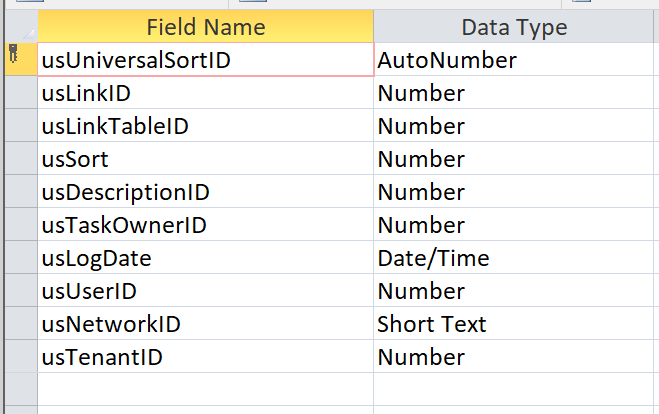Select the usLinkTableID field name cell

coord(206,125)
